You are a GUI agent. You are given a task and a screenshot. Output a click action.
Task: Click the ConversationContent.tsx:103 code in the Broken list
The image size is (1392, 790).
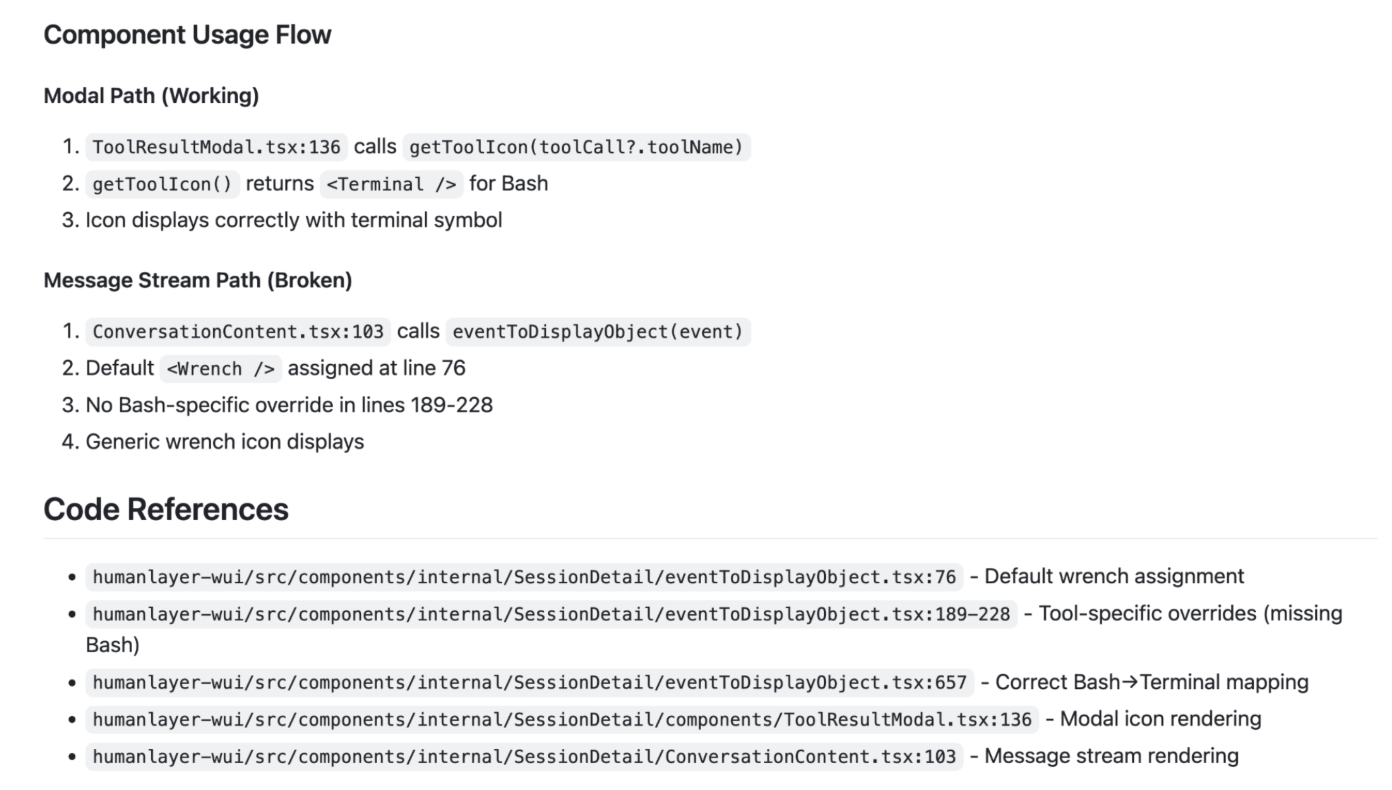point(237,332)
